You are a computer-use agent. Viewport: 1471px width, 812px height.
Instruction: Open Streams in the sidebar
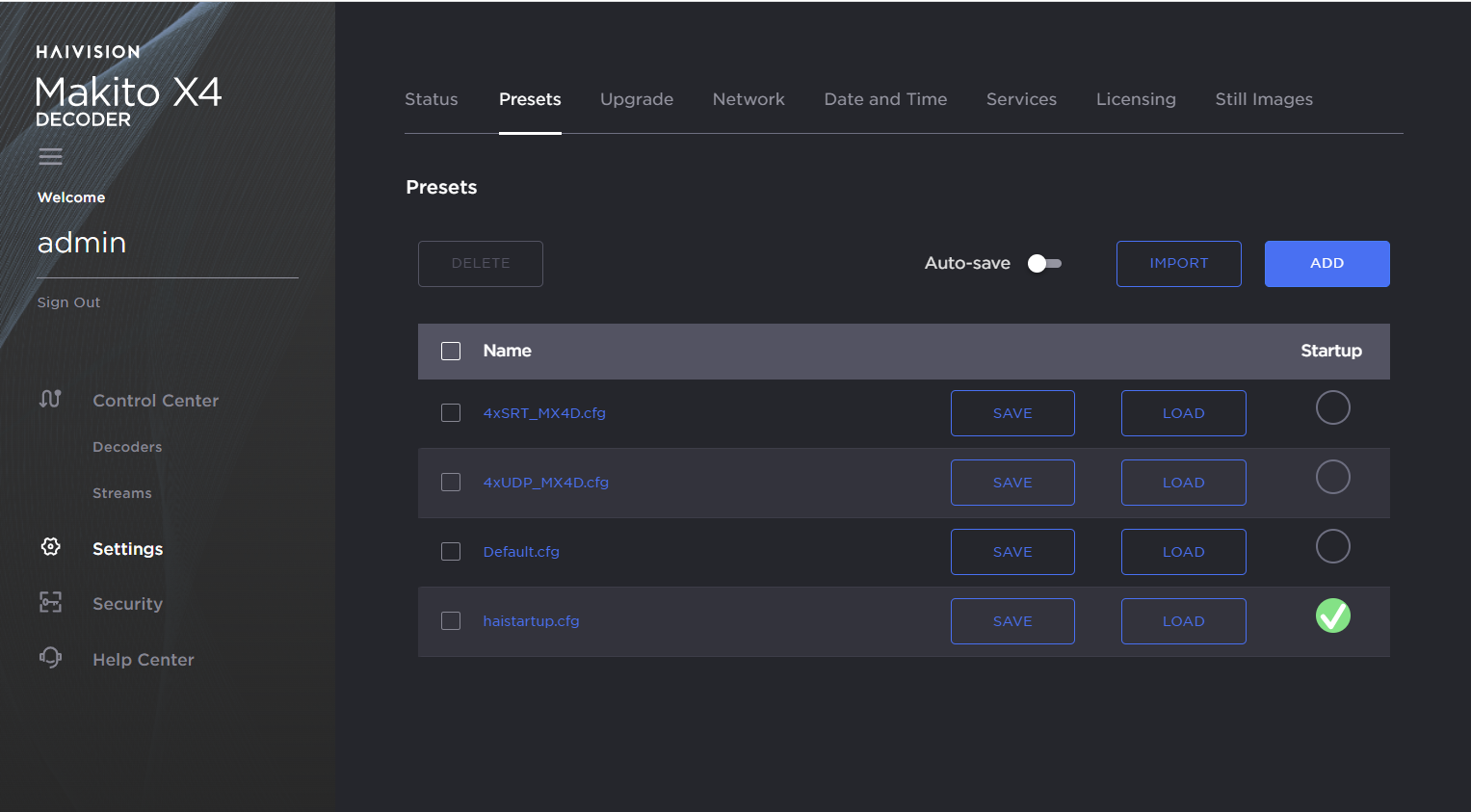122,493
